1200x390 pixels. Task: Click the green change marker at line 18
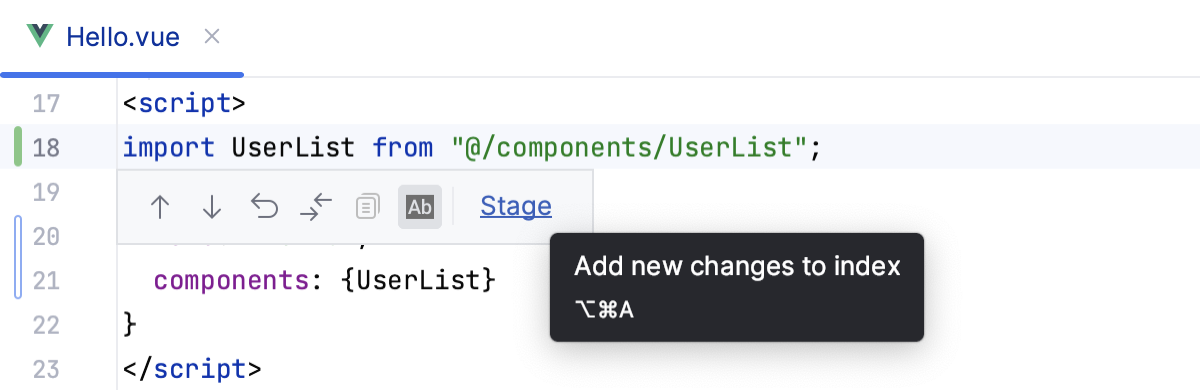pyautogui.click(x=19, y=147)
